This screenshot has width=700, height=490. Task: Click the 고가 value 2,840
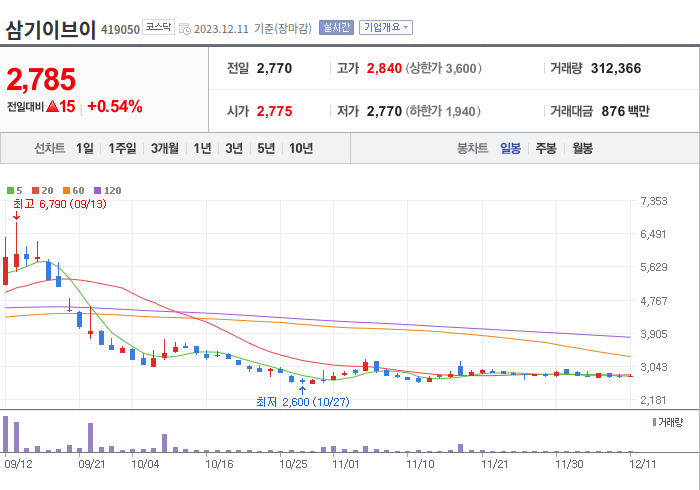pos(384,68)
